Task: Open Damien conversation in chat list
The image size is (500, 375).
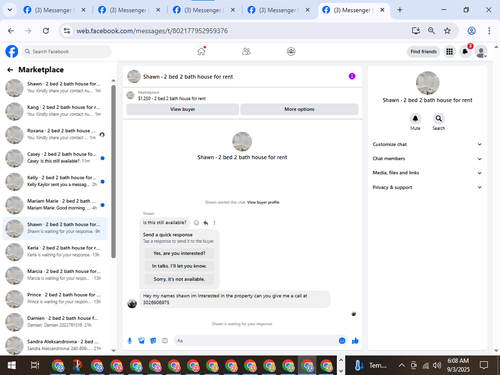Action: [x=55, y=322]
